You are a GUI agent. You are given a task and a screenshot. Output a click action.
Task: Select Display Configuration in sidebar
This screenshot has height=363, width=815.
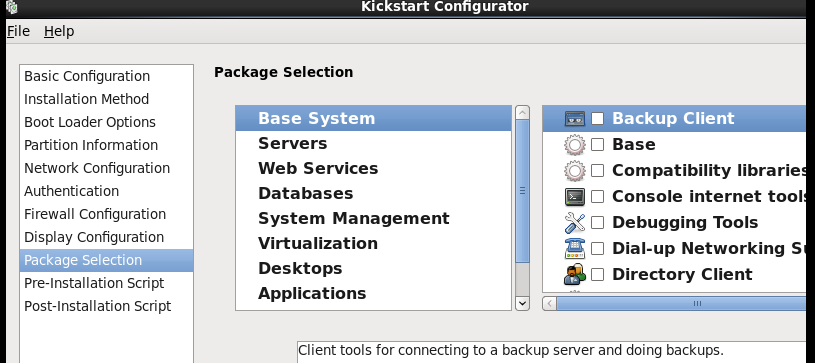click(x=106, y=237)
